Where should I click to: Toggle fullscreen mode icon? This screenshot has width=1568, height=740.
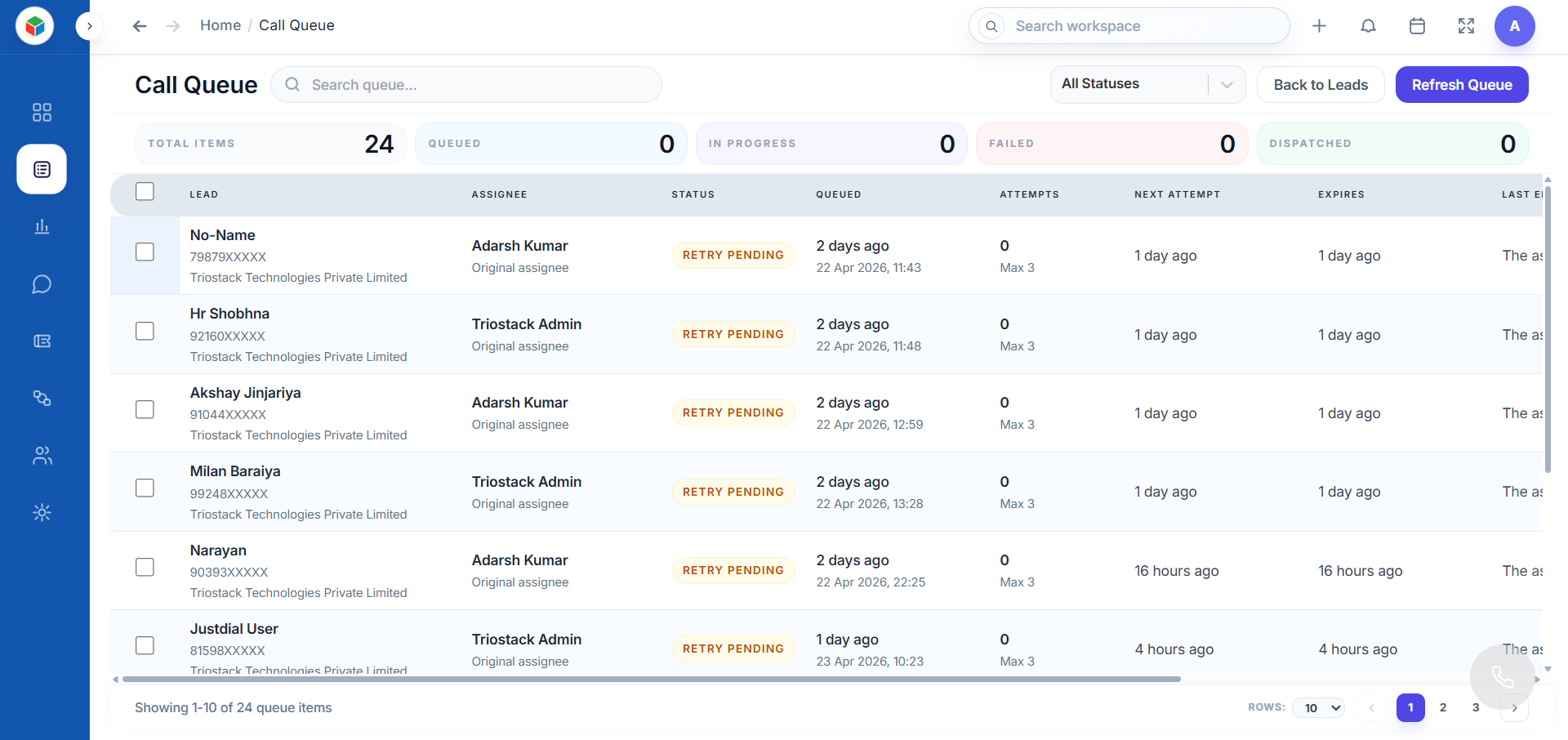click(x=1466, y=26)
